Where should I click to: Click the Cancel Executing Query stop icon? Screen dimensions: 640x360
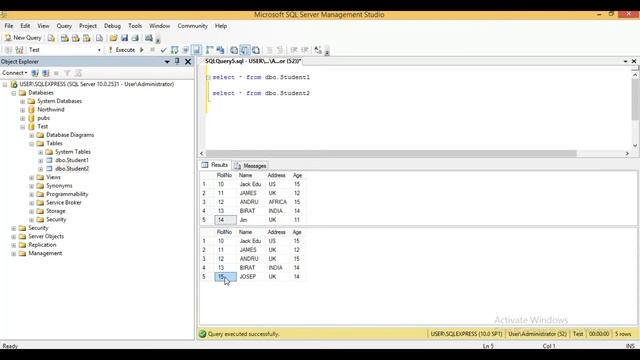click(152, 50)
